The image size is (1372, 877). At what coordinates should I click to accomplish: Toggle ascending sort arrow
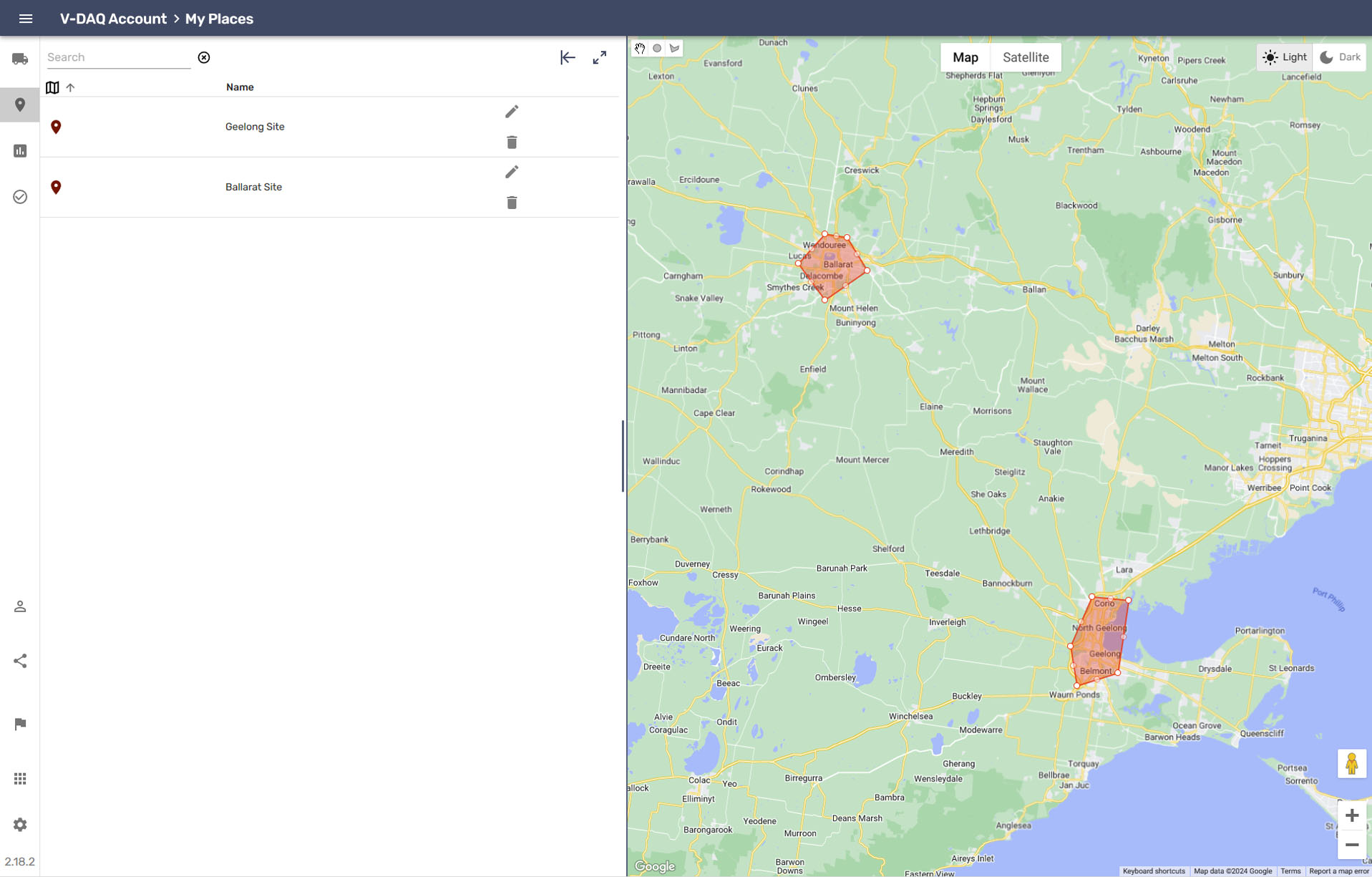(70, 87)
